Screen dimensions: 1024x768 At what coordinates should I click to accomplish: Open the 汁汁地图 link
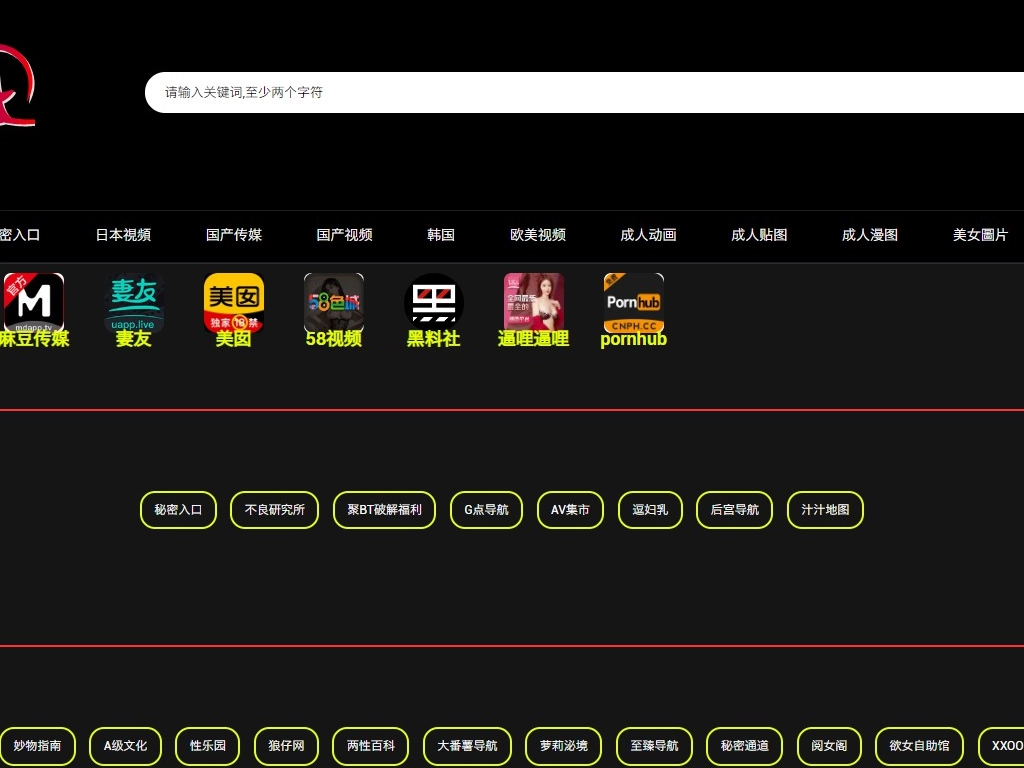tap(825, 510)
